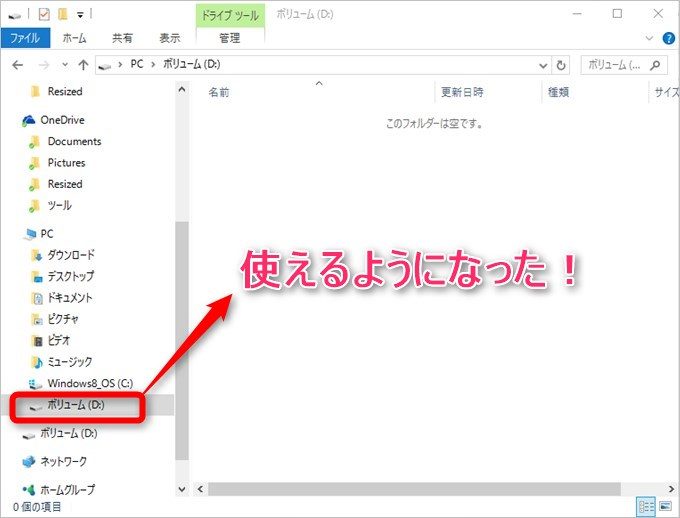The height and width of the screenshot is (518, 680).
Task: Click the Properties checkmark quick access icon
Action: point(44,14)
